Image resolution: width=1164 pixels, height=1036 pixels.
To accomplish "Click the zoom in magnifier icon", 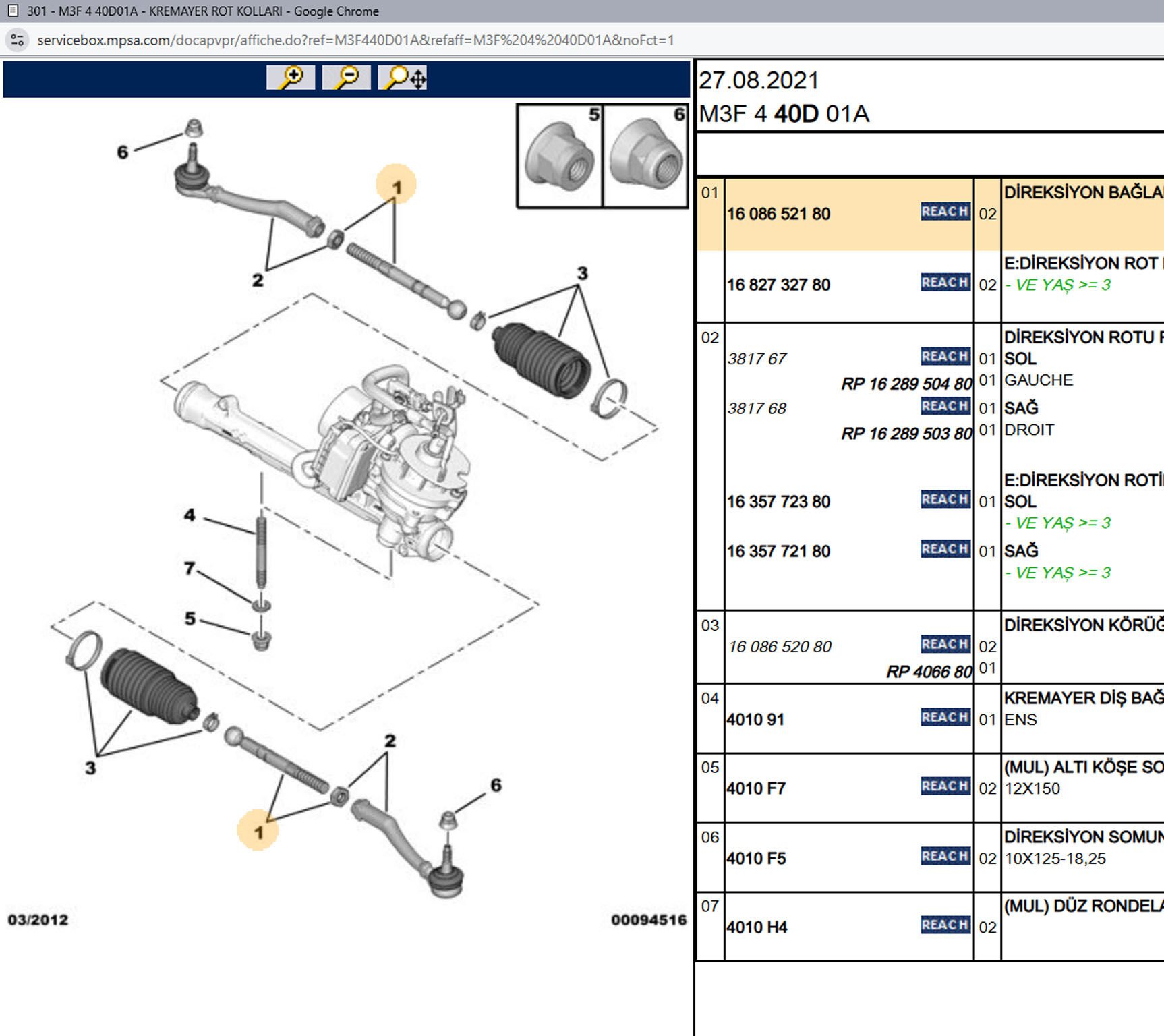I will point(291,78).
